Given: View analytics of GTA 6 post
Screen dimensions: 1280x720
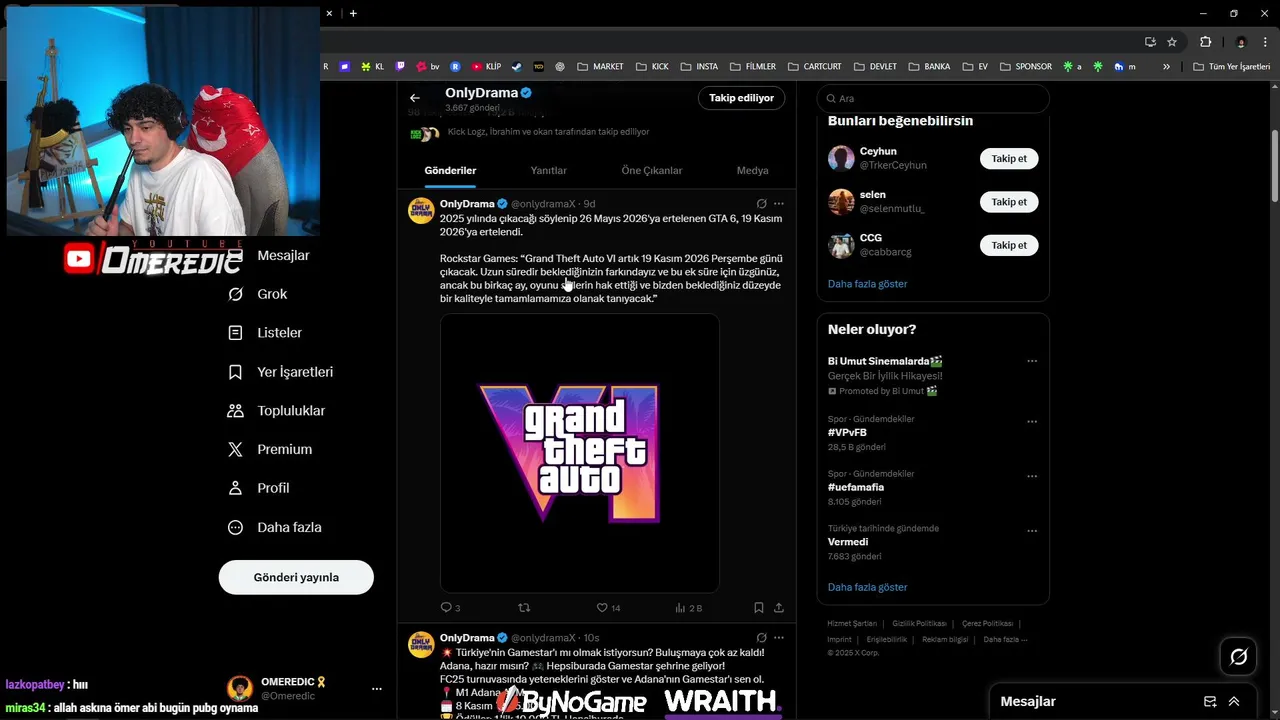Looking at the screenshot, I should pyautogui.click(x=680, y=607).
